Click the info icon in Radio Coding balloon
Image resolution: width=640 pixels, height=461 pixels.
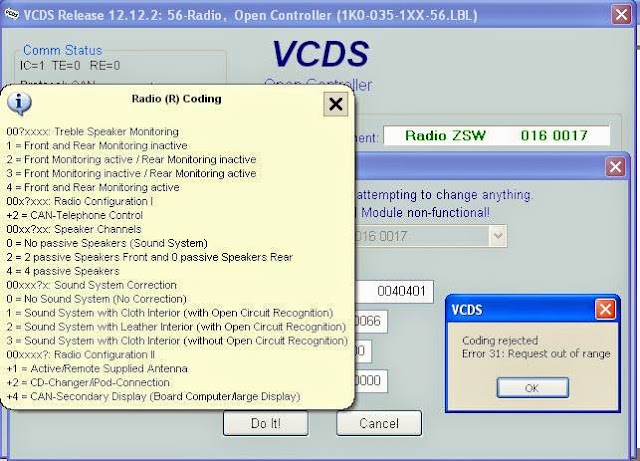tap(19, 103)
